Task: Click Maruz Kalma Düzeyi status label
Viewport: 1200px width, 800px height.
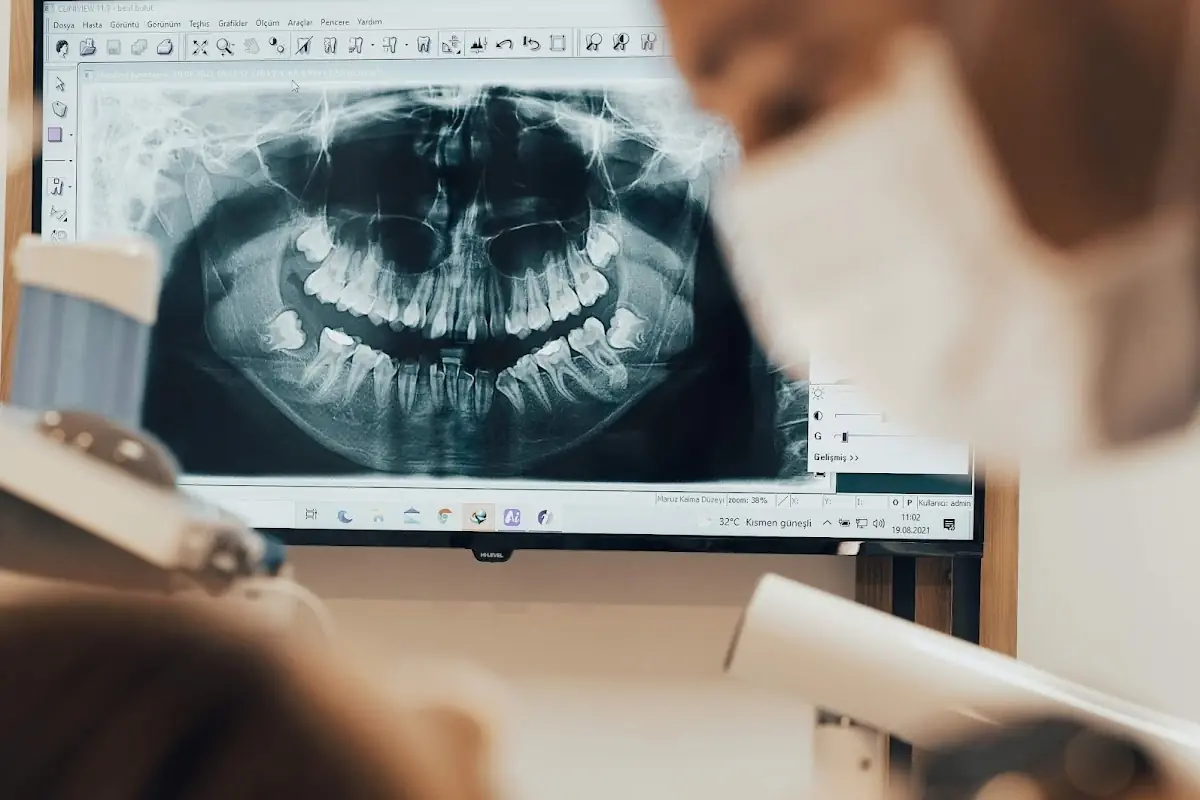Action: pyautogui.click(x=691, y=500)
